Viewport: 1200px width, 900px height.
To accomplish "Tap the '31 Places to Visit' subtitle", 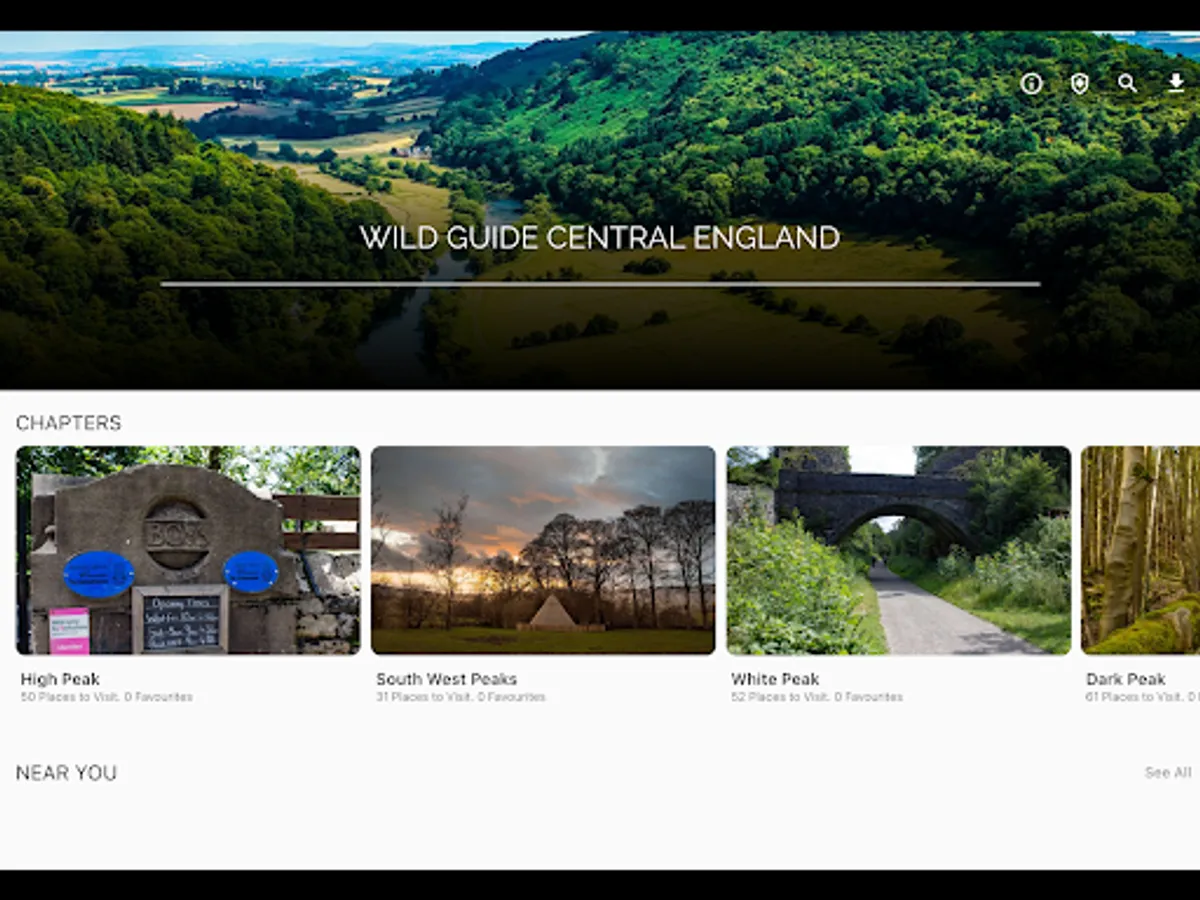I will [461, 697].
